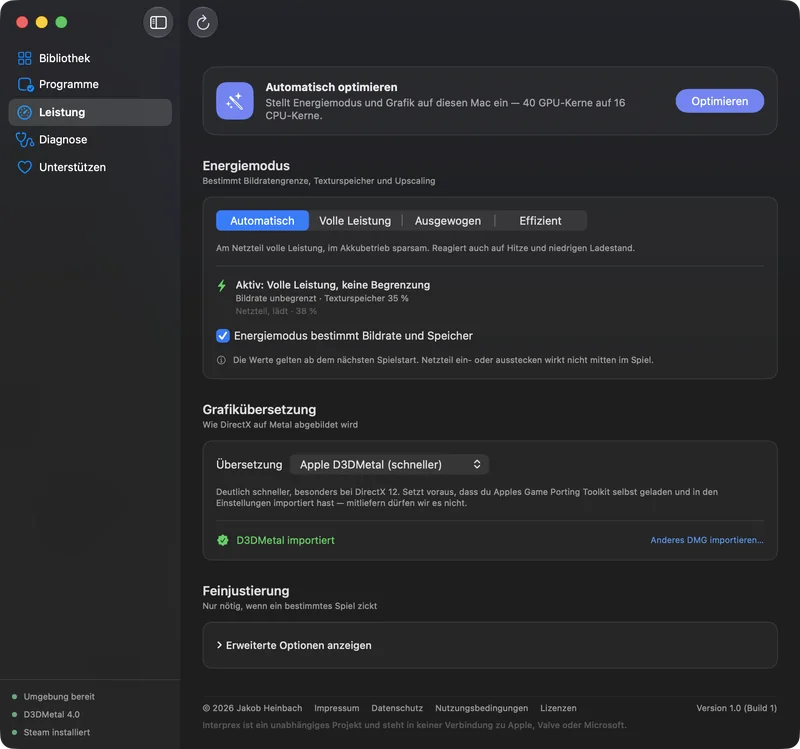Click the Umgebung bereit status entry
The height and width of the screenshot is (749, 800).
click(54, 697)
